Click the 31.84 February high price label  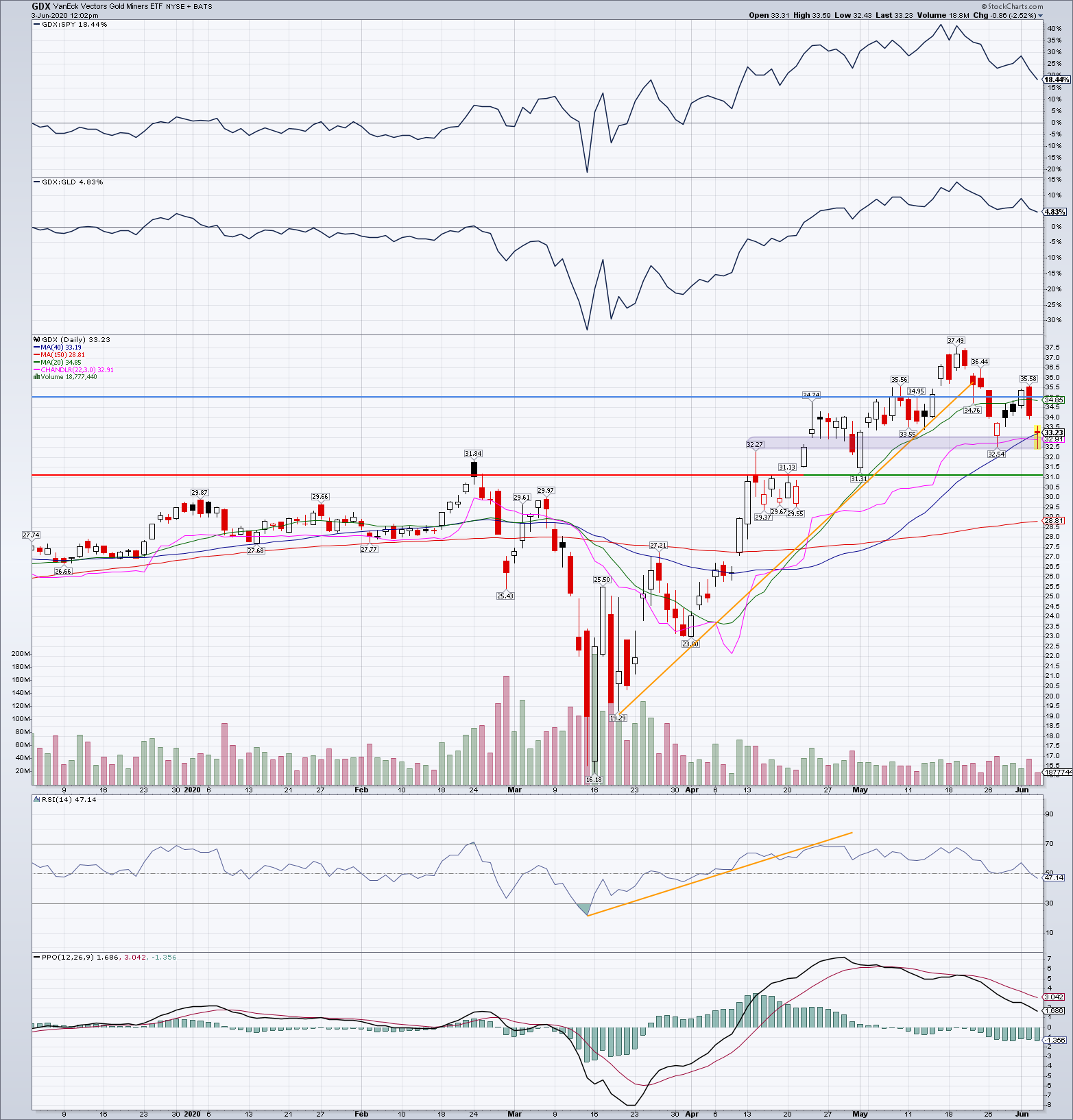pos(473,454)
